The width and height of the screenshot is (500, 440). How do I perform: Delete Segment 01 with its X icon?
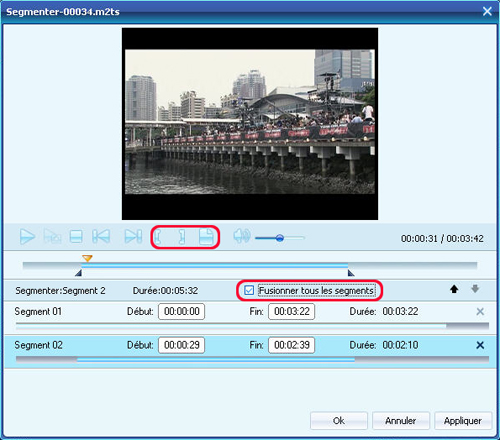click(x=480, y=312)
